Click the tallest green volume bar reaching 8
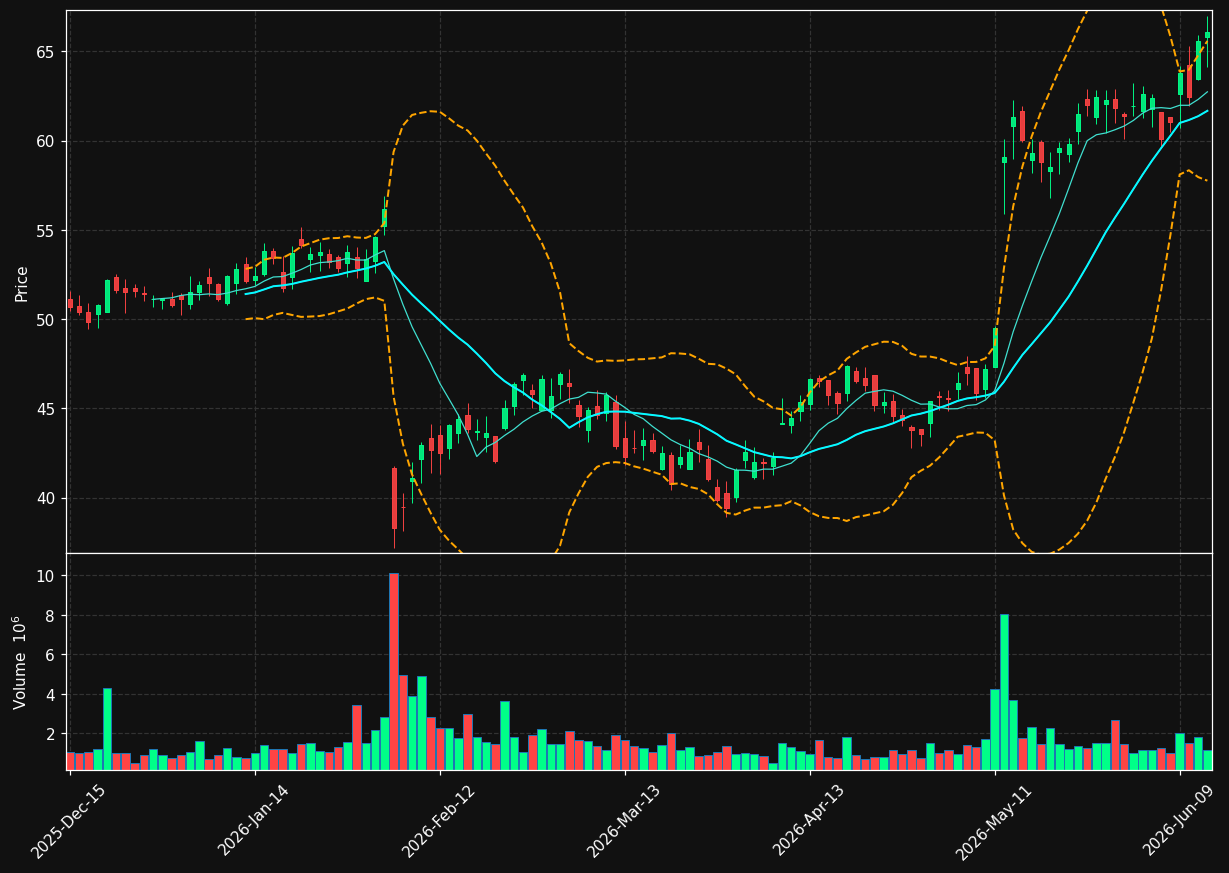This screenshot has height=873, width=1229. point(1004,692)
